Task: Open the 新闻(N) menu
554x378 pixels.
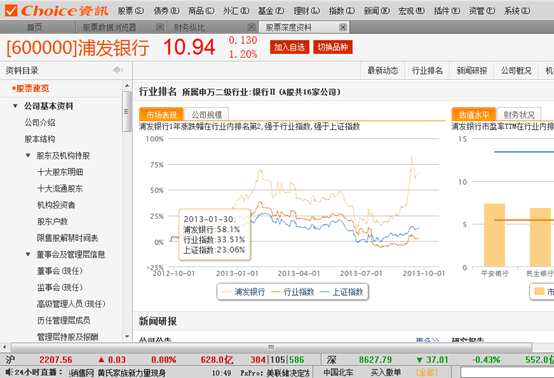Action: 377,11
